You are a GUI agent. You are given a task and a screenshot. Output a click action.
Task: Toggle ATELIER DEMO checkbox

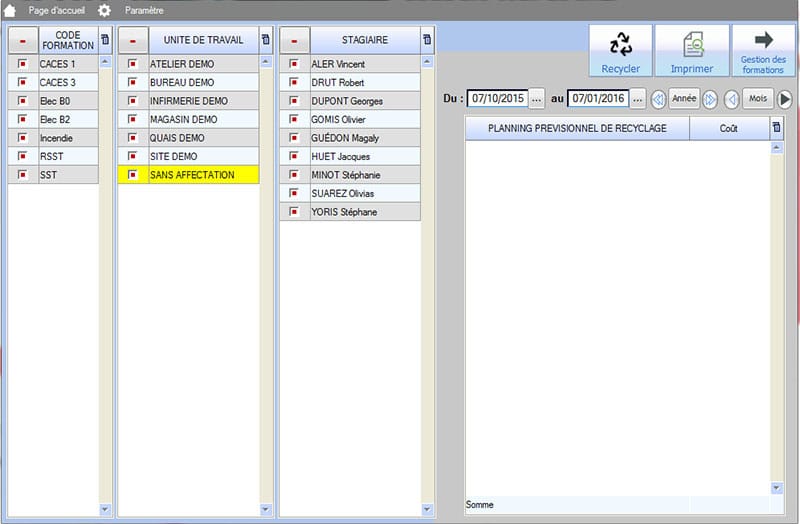pyautogui.click(x=133, y=64)
